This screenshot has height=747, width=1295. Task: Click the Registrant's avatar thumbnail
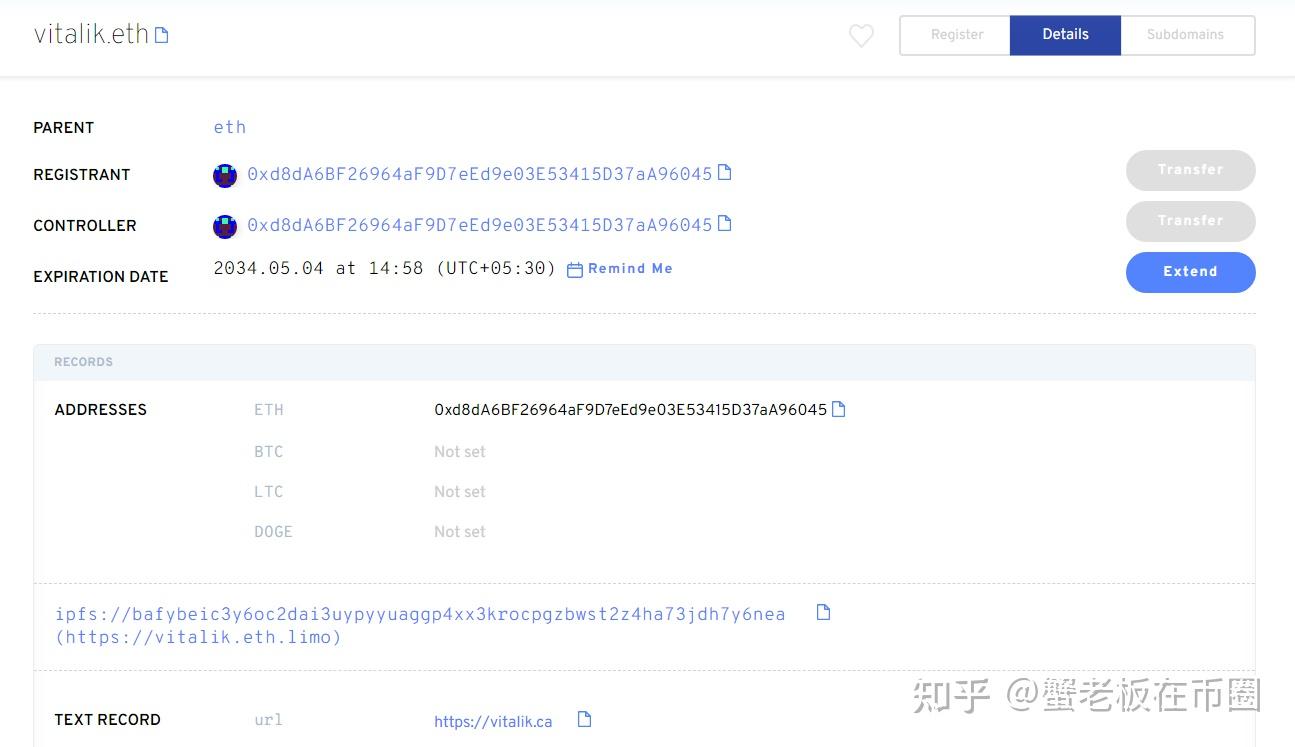point(225,175)
